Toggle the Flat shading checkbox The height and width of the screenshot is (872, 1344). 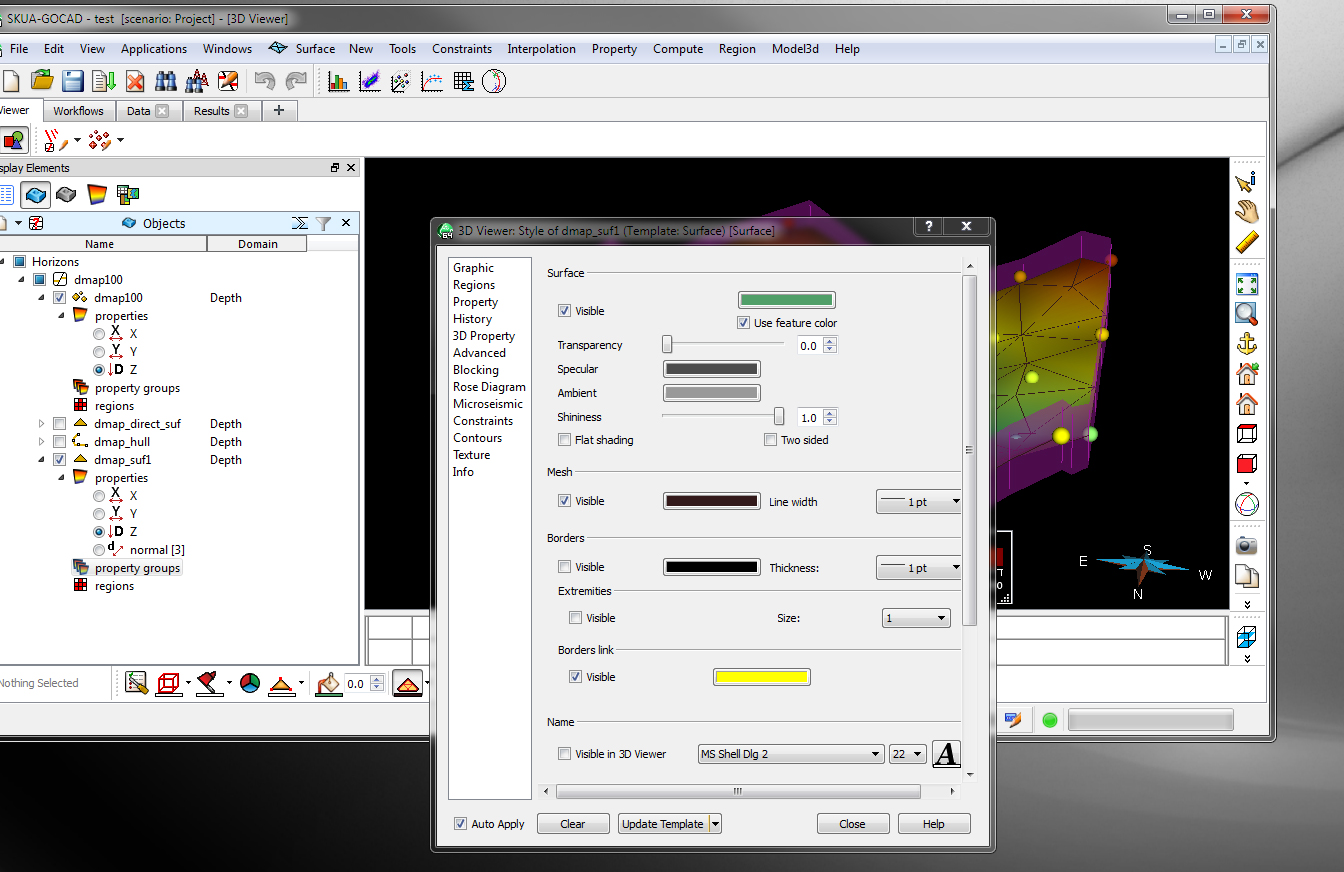click(565, 440)
